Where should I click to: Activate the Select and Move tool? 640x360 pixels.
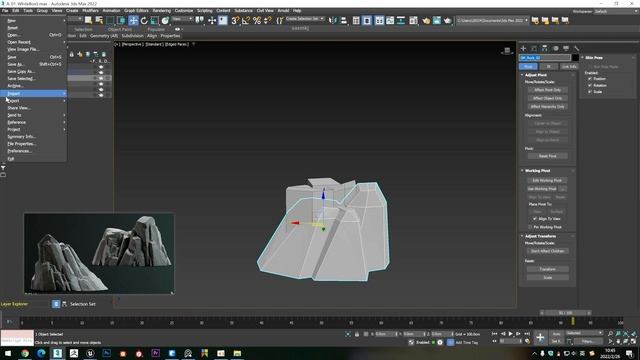(x=133, y=20)
